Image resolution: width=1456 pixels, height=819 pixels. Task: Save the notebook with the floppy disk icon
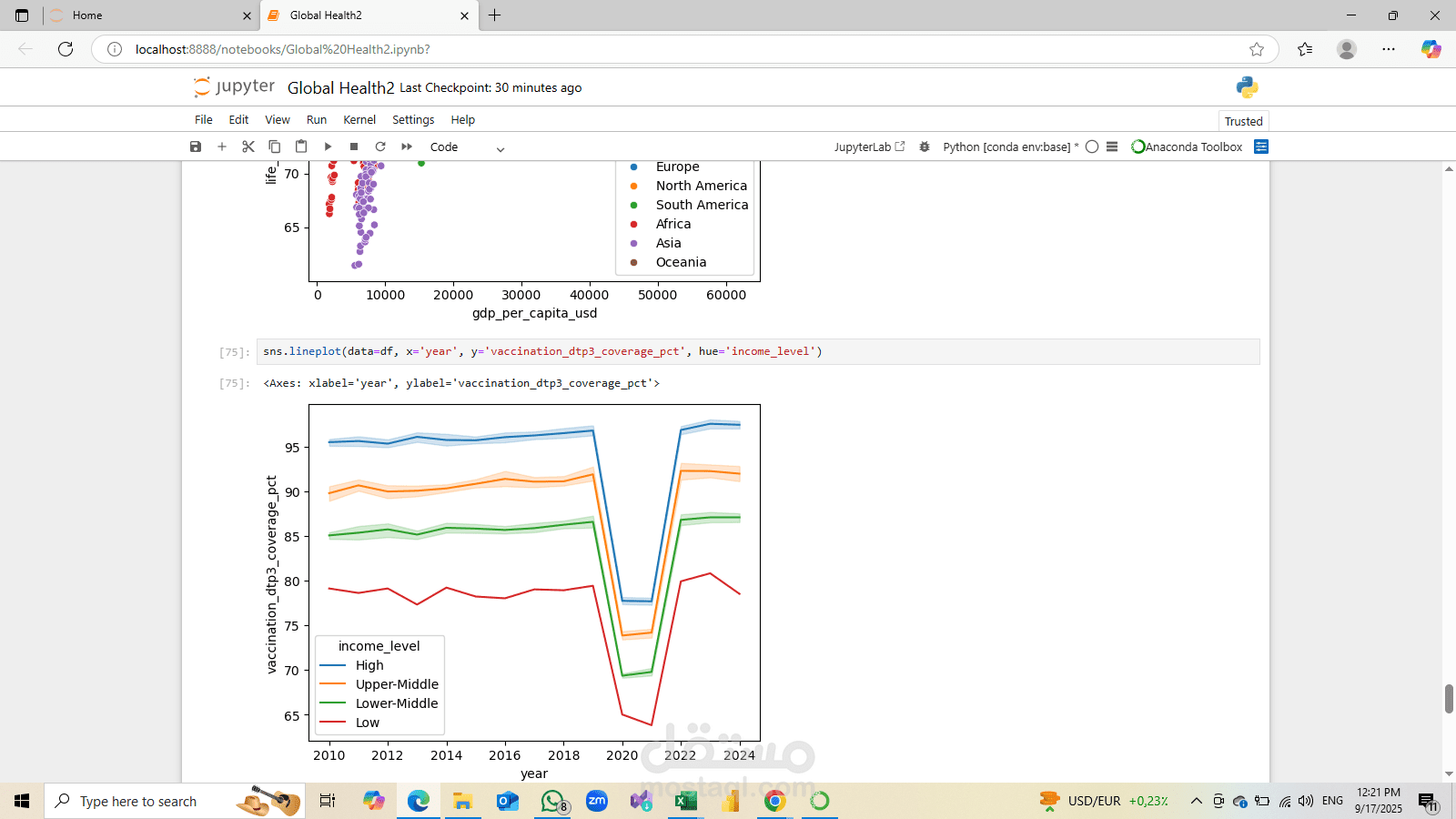[x=195, y=147]
